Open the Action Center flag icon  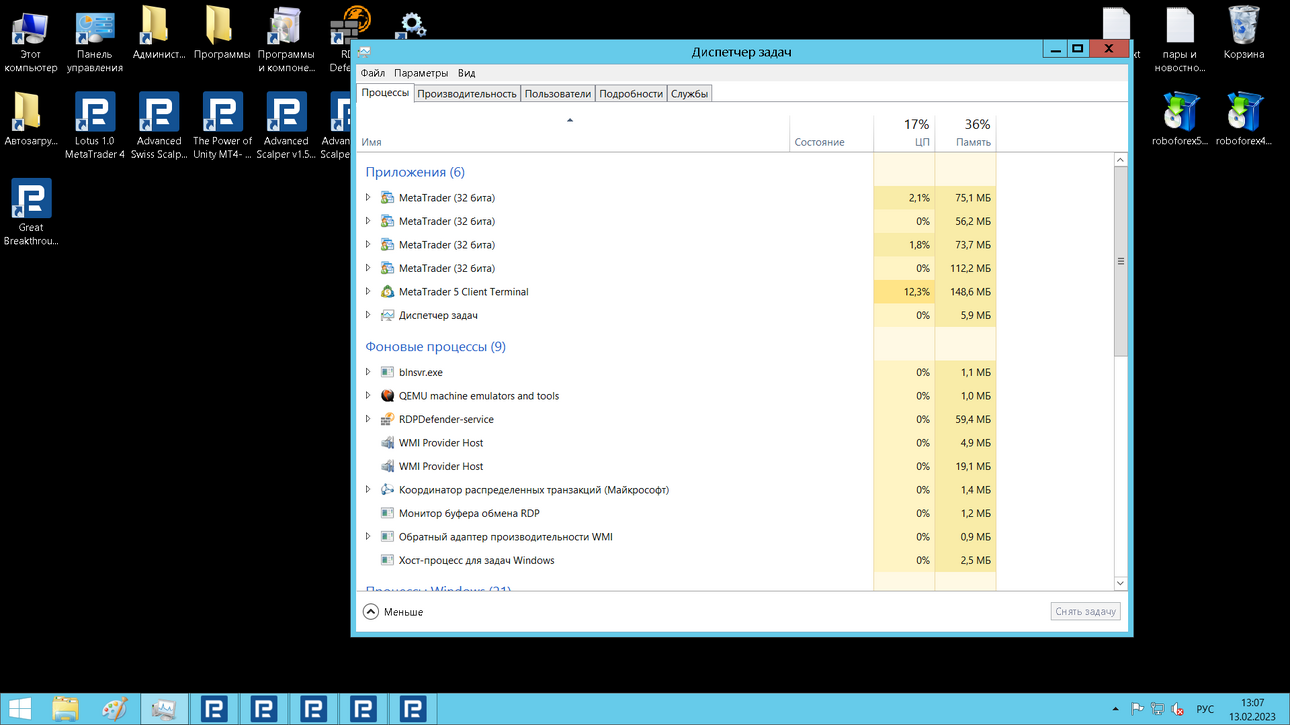1137,709
